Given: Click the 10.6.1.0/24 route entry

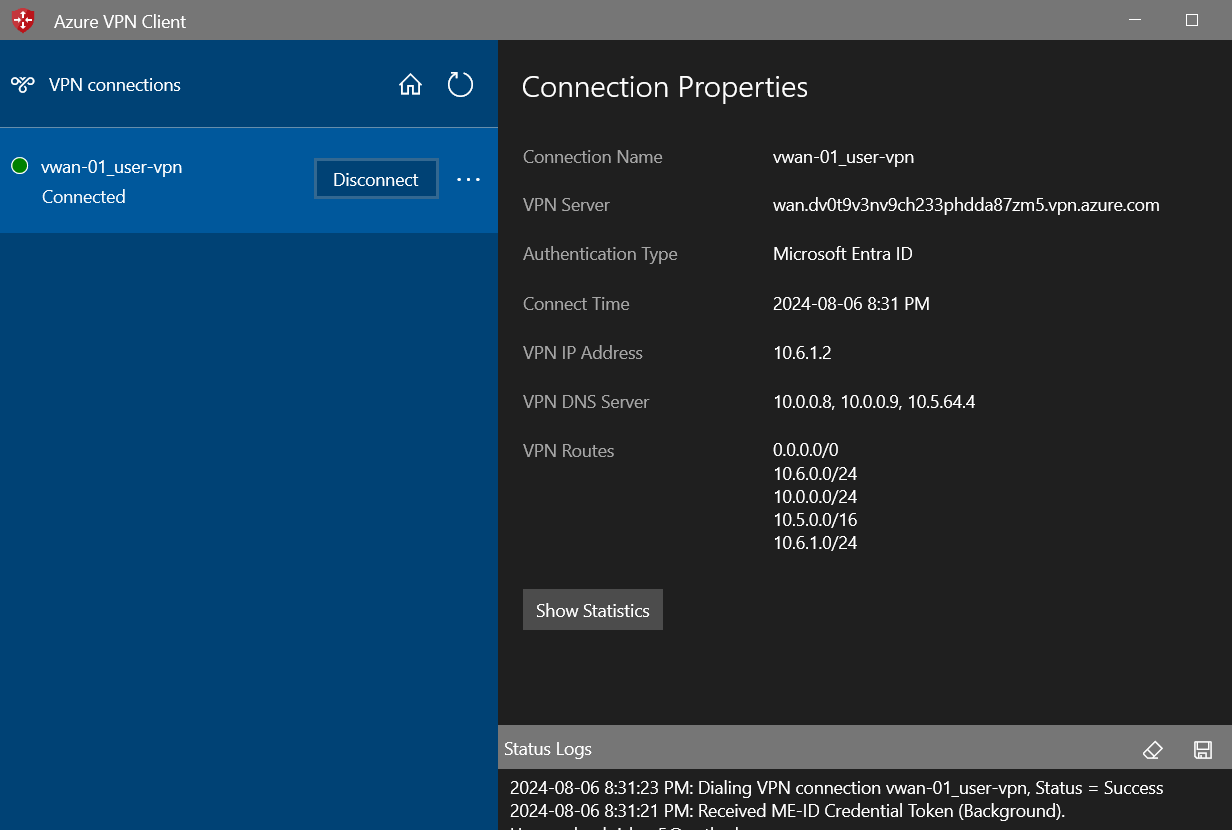Looking at the screenshot, I should [815, 543].
